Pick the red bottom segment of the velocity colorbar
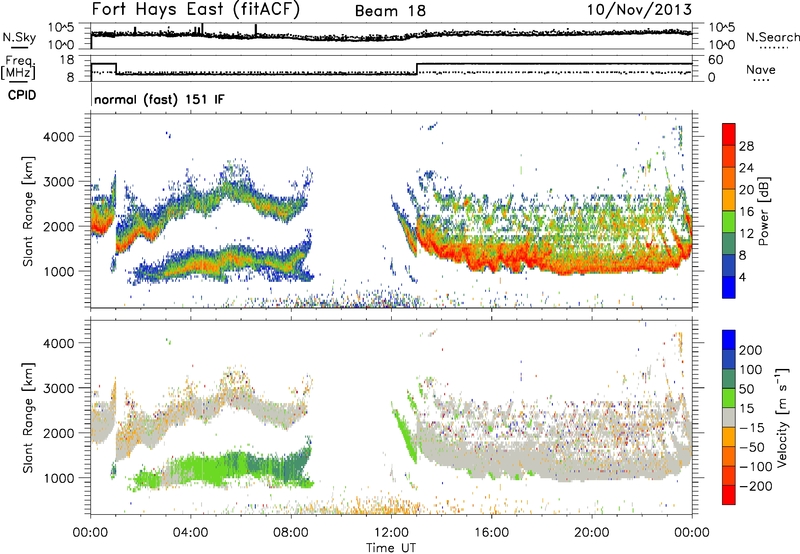The height and width of the screenshot is (554, 800). point(729,495)
